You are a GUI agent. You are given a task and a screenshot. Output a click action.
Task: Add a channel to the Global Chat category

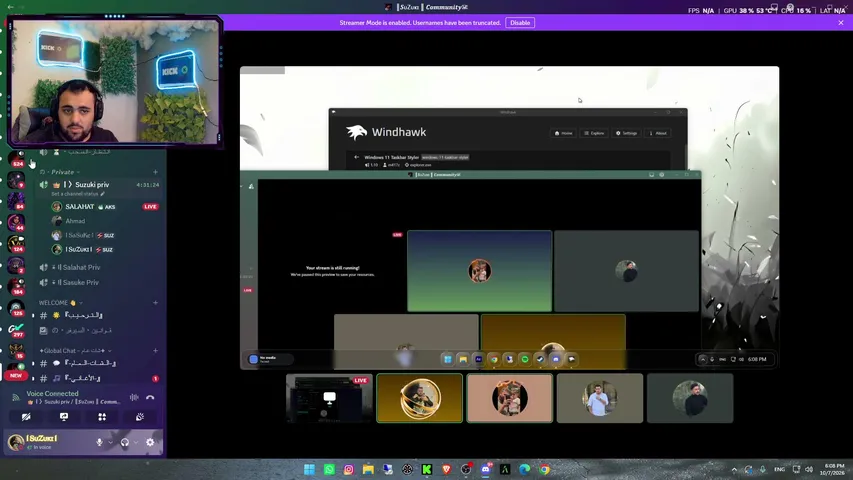[x=155, y=350]
